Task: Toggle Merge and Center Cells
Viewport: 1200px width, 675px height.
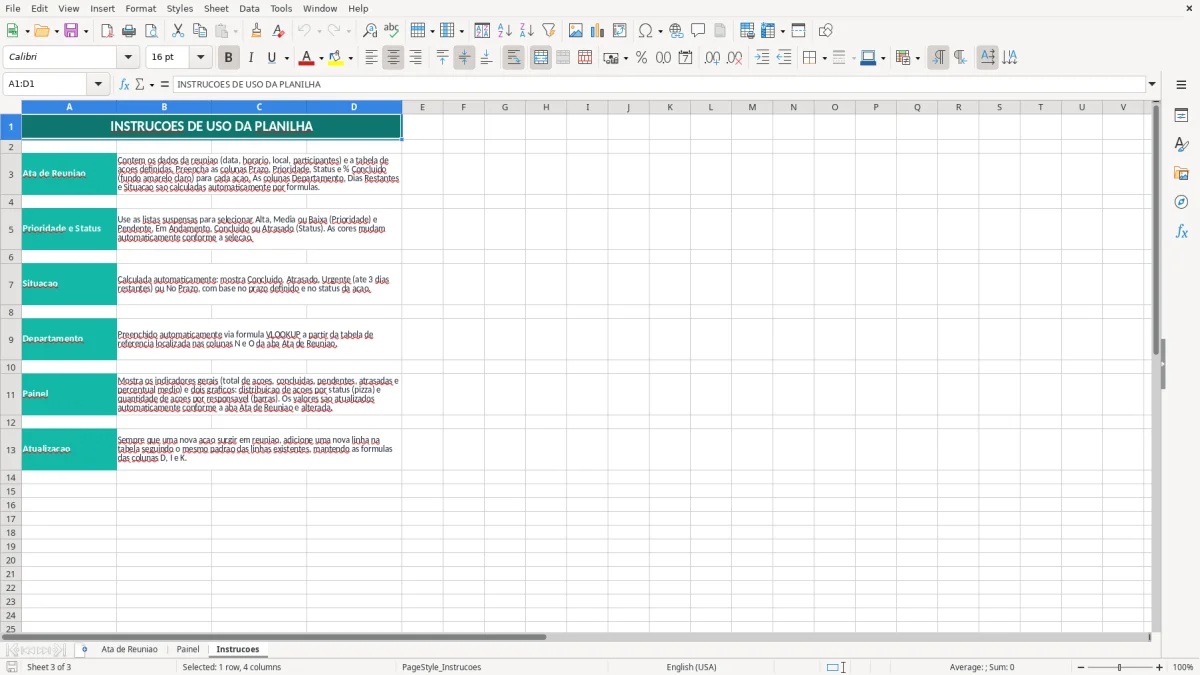Action: coord(541,58)
